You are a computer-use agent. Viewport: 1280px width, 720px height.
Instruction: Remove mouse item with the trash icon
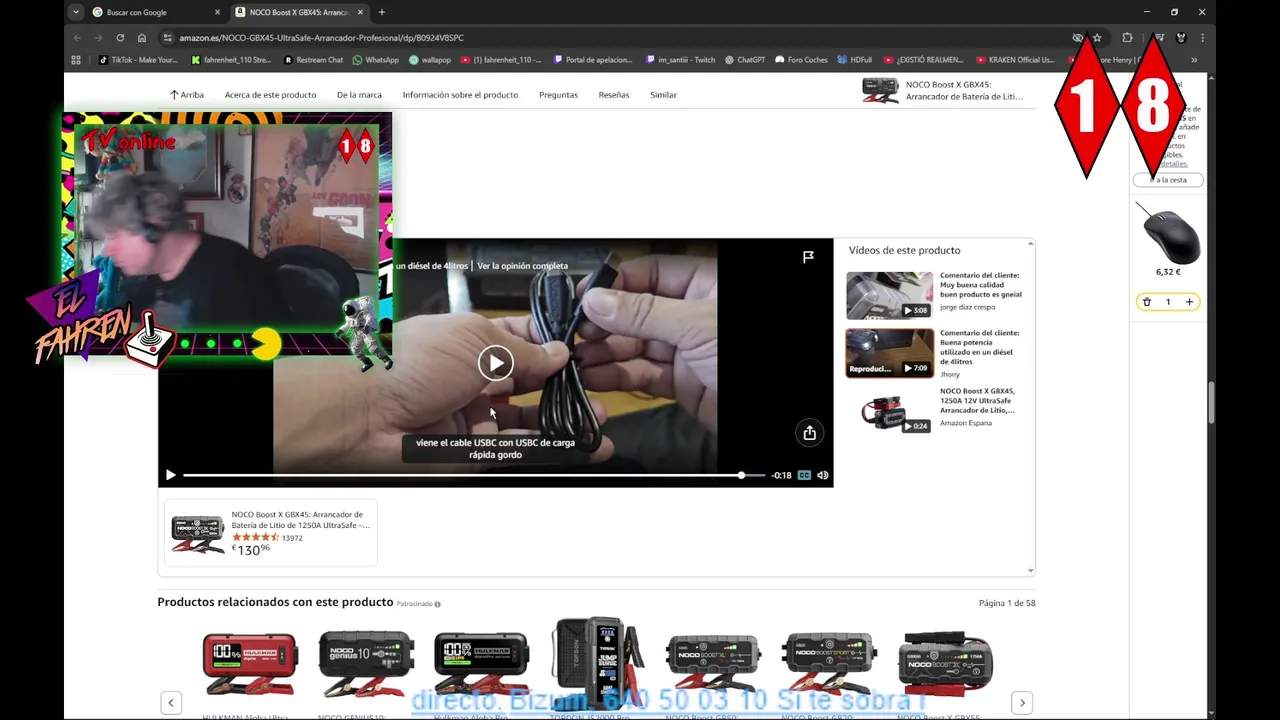[1147, 302]
